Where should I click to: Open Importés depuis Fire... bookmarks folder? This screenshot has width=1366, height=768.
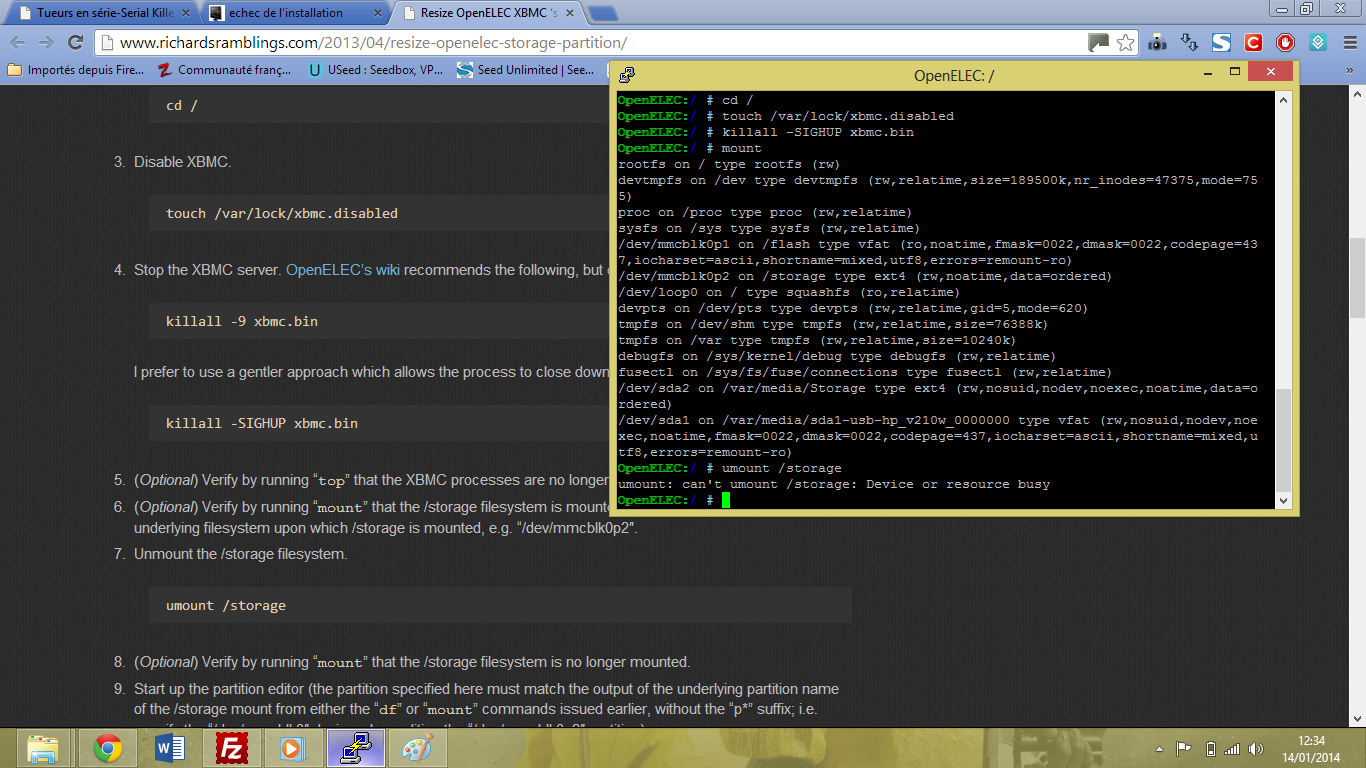[75, 70]
